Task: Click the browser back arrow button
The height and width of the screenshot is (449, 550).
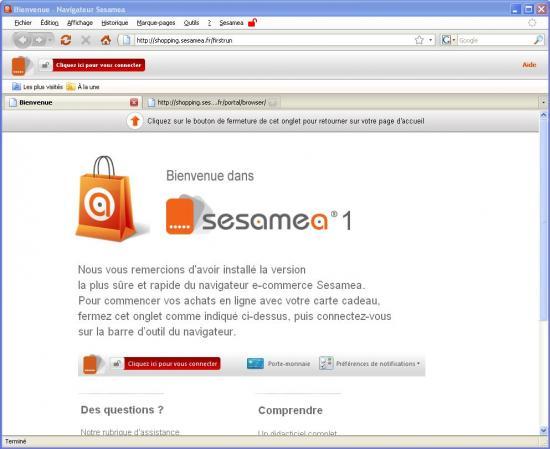Action: tap(23, 40)
